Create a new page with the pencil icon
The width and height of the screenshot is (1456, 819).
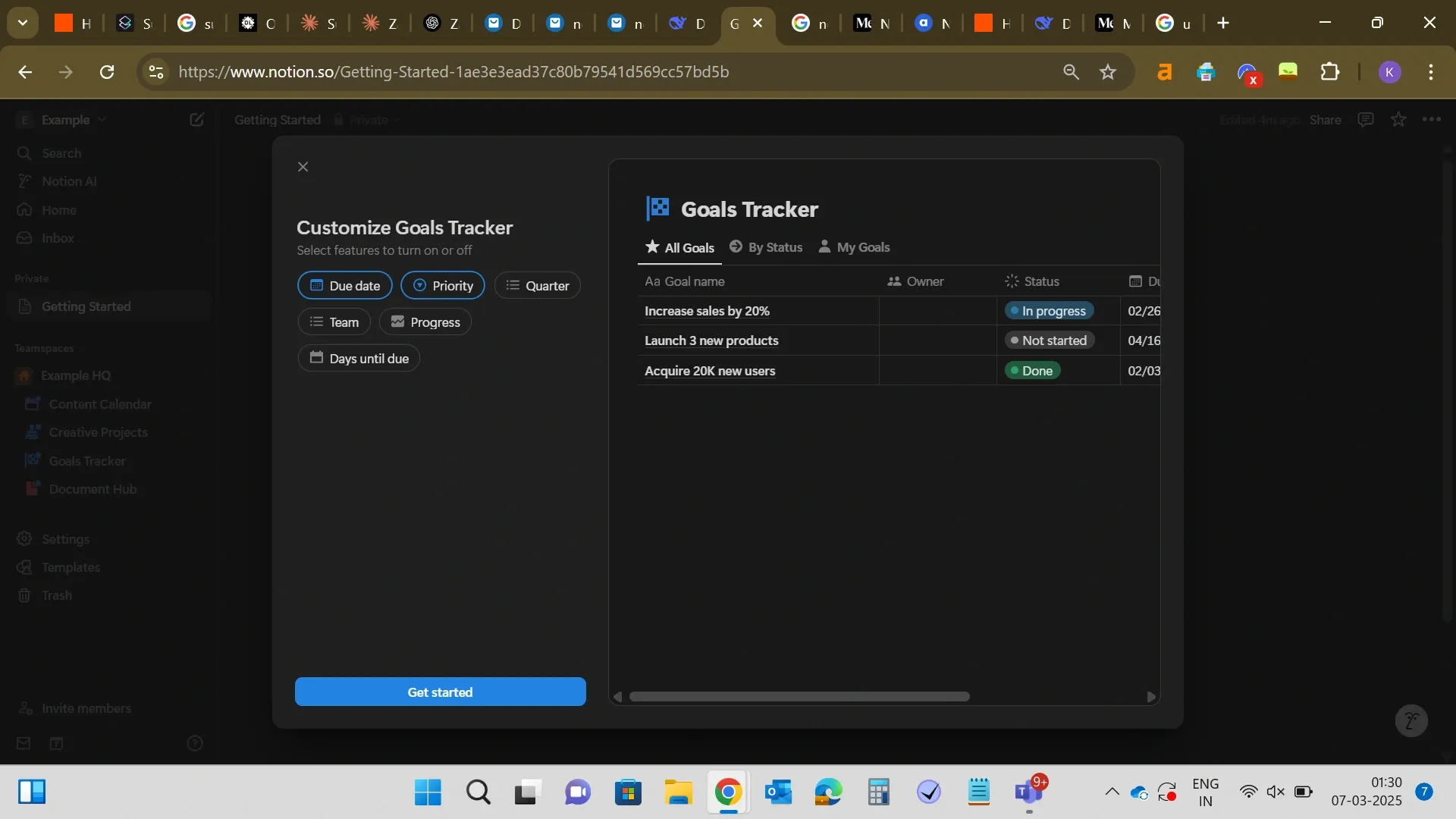pos(197,119)
